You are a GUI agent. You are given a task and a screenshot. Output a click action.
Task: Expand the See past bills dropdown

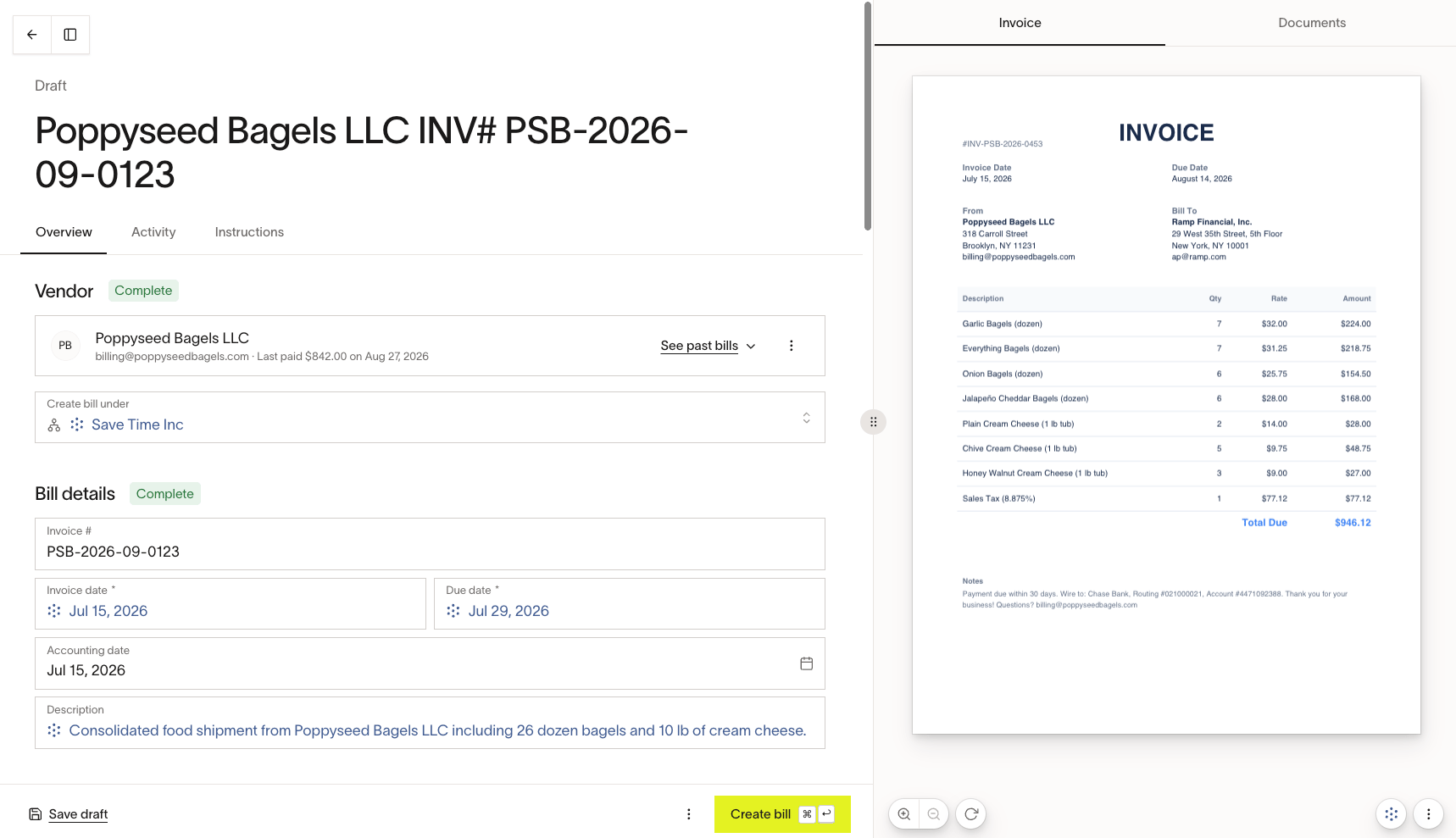(x=709, y=346)
